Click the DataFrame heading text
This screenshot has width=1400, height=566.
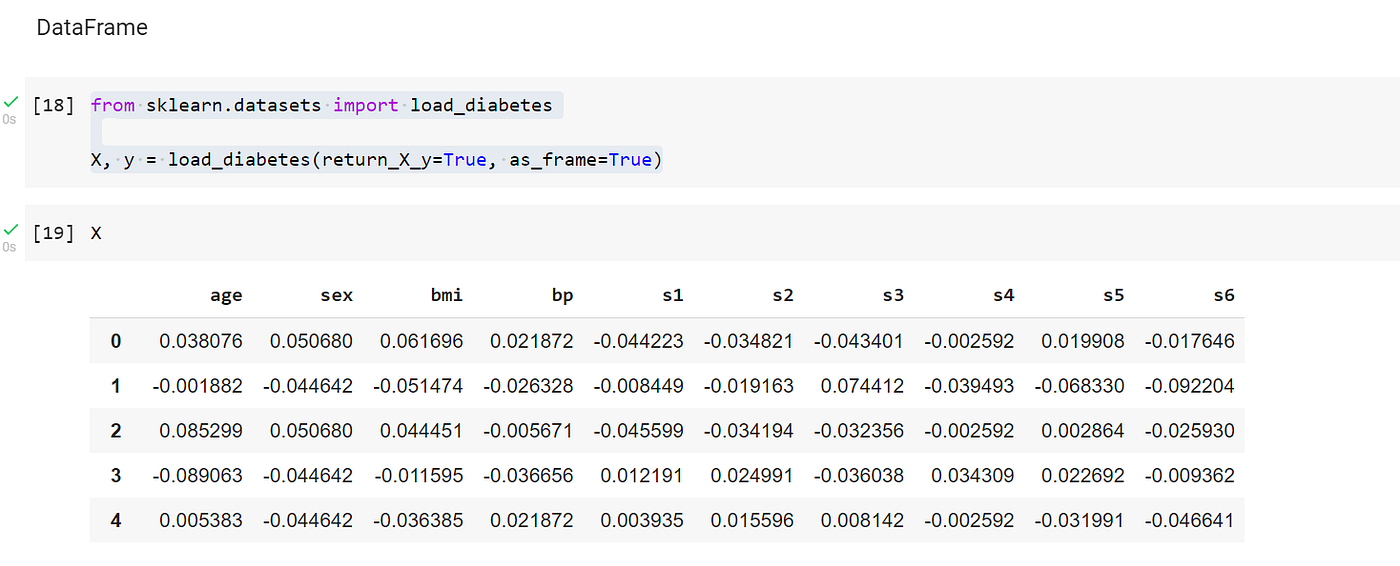point(92,28)
